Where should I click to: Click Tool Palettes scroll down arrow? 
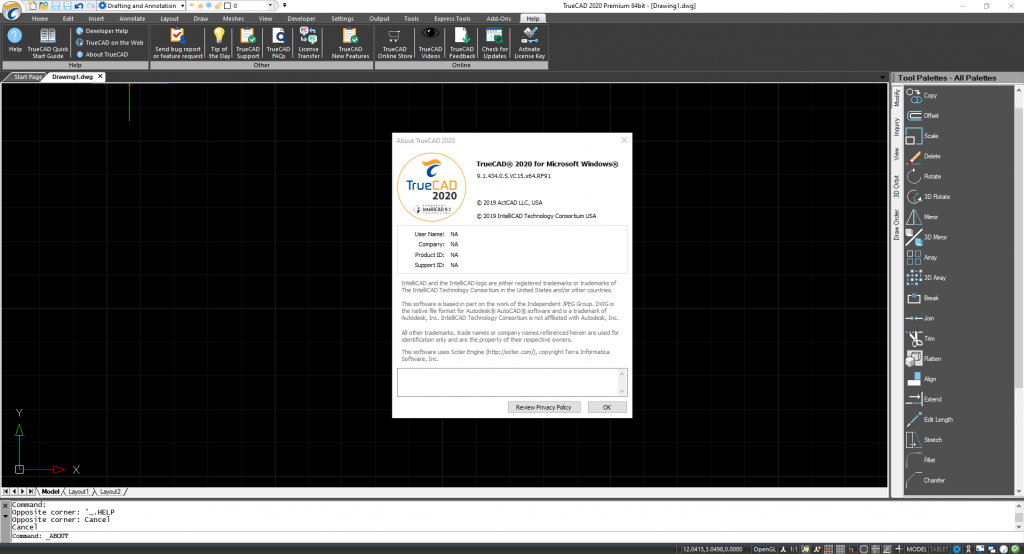click(1019, 491)
